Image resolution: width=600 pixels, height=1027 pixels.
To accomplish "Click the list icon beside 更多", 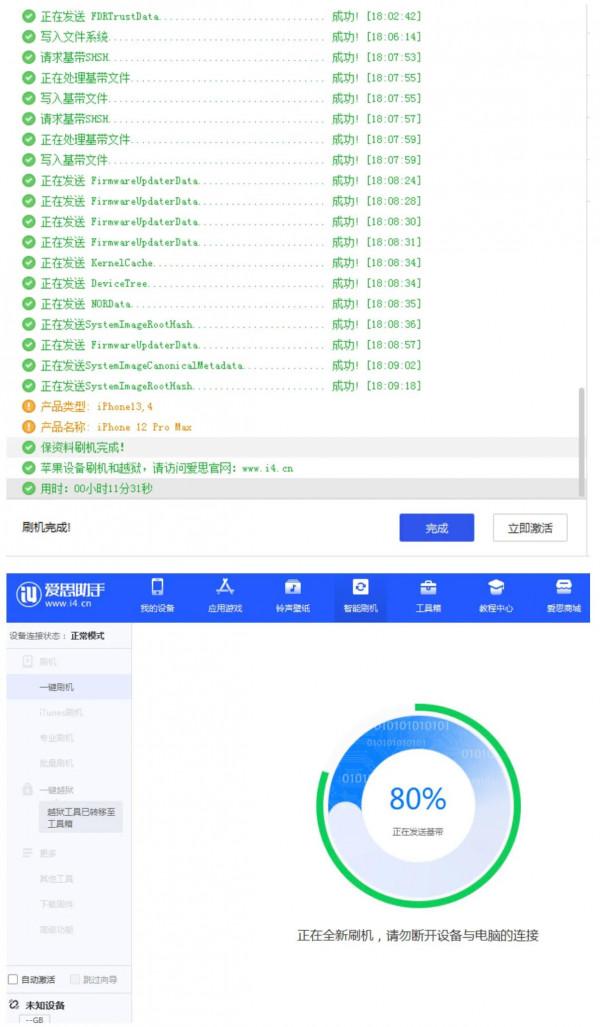I will coord(28,853).
